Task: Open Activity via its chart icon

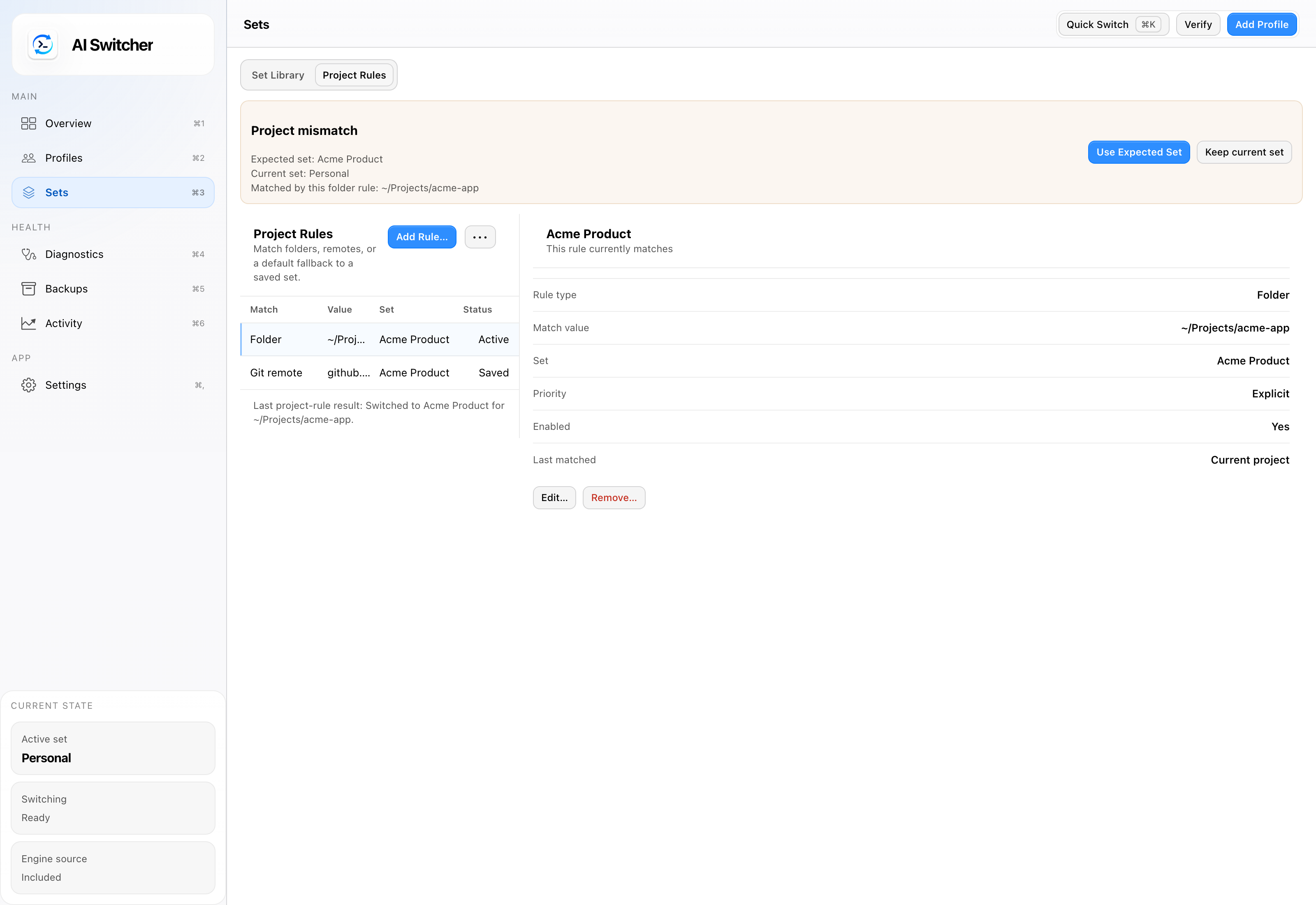Action: point(28,324)
